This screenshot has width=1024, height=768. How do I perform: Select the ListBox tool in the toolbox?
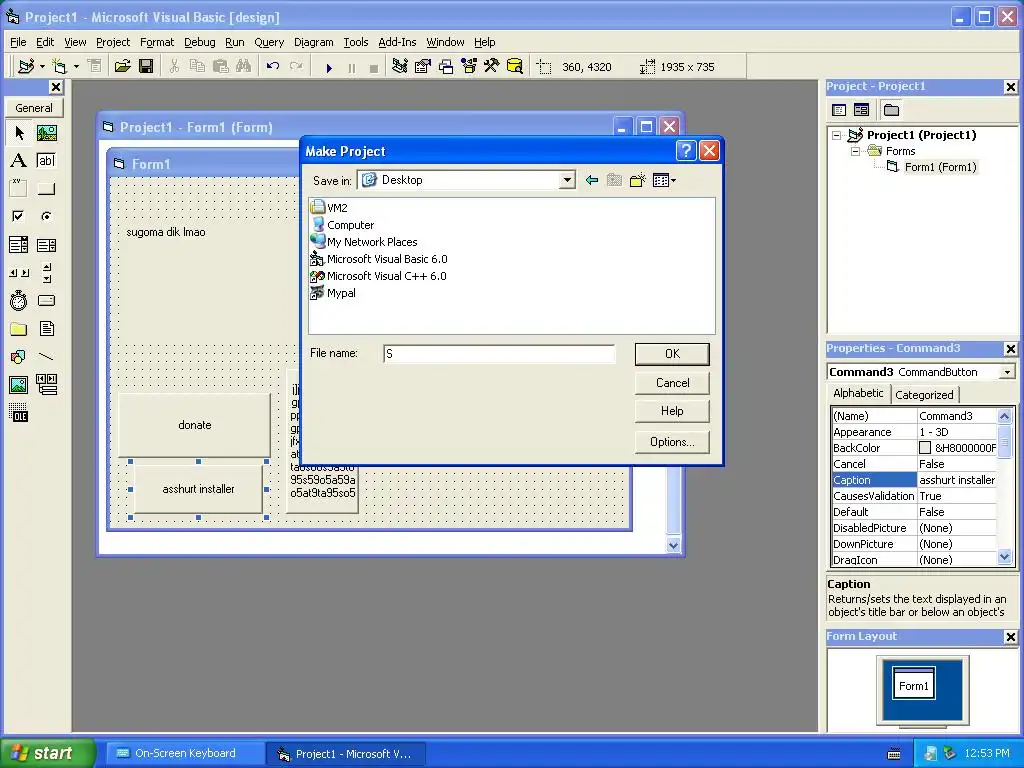46,245
